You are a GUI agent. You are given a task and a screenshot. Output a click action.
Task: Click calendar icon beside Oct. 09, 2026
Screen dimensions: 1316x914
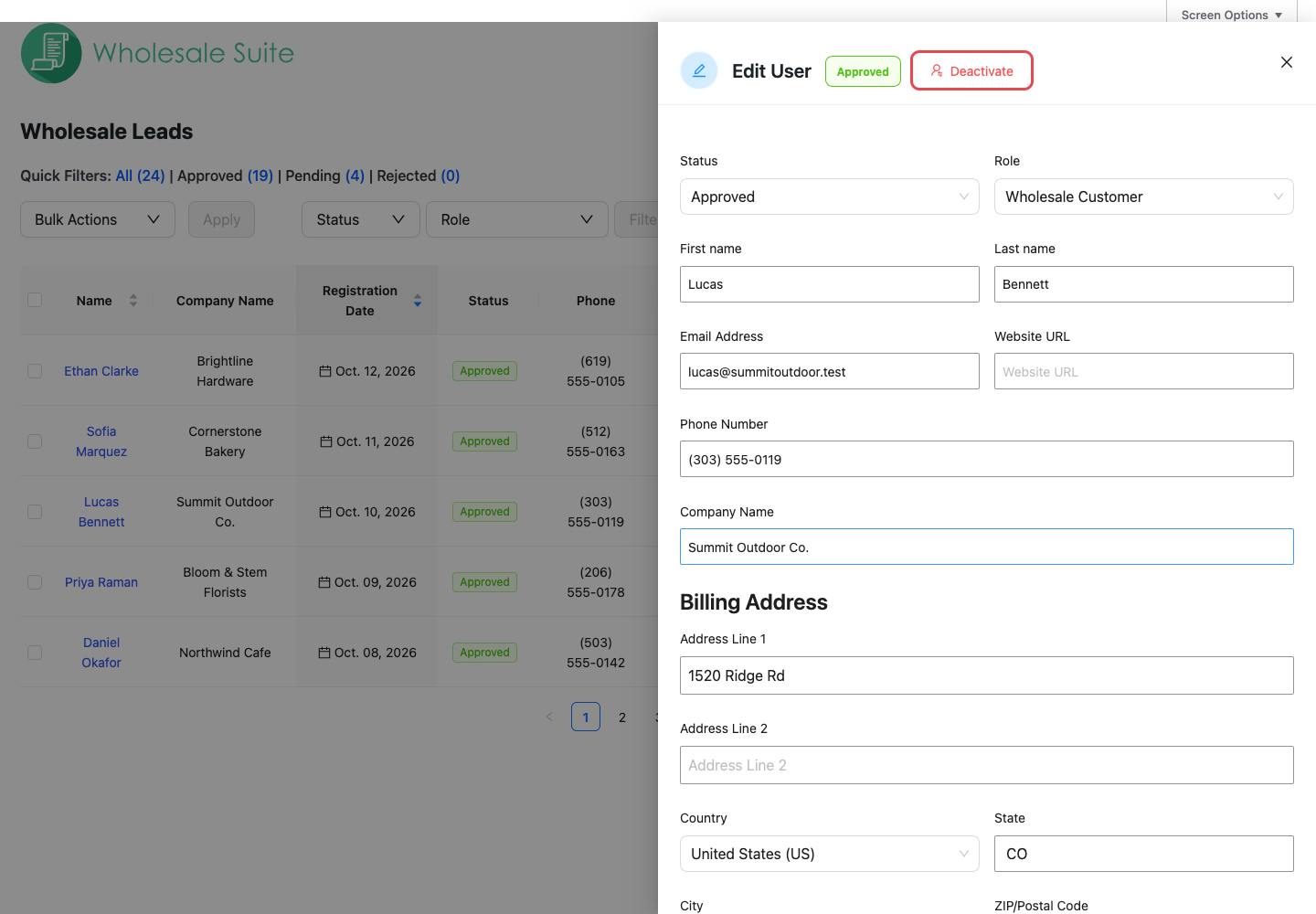click(x=324, y=582)
